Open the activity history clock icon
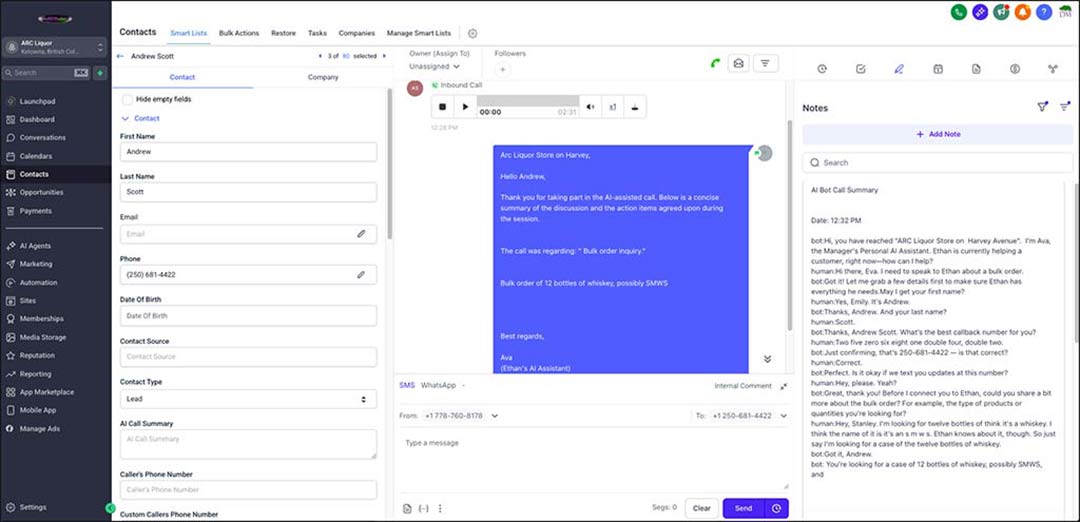Image resolution: width=1080 pixels, height=522 pixels. [822, 69]
